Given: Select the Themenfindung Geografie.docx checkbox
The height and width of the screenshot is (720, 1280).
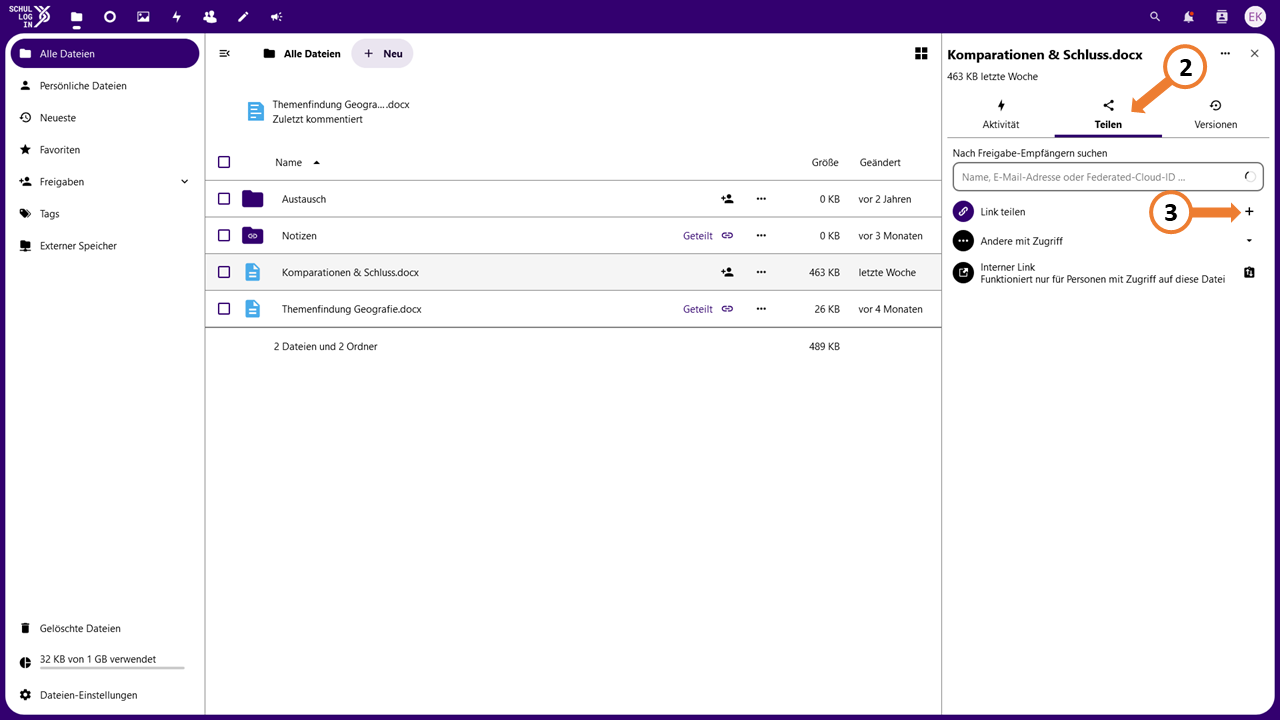Looking at the screenshot, I should tap(224, 309).
